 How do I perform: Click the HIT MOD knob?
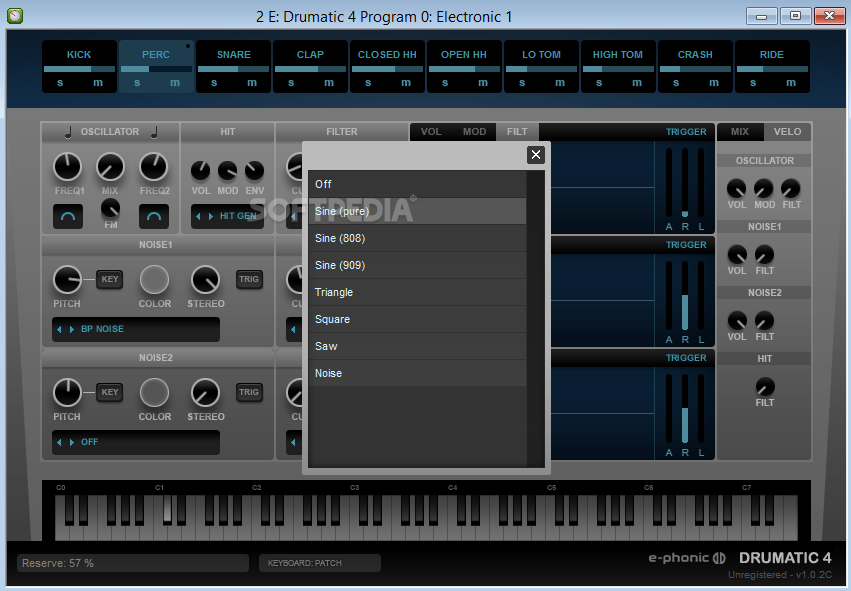(x=227, y=171)
